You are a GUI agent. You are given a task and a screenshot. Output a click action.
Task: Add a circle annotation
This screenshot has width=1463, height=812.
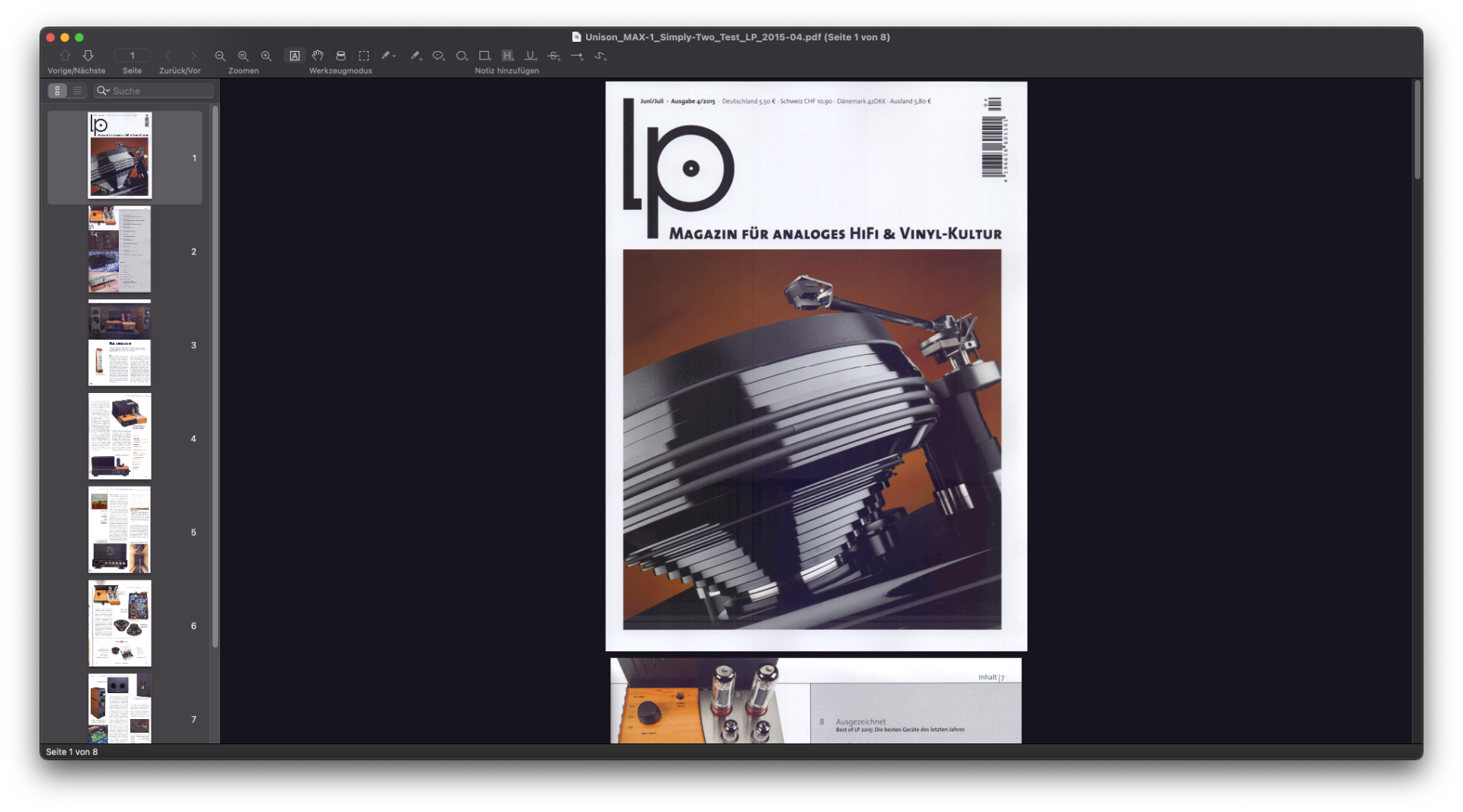point(461,56)
